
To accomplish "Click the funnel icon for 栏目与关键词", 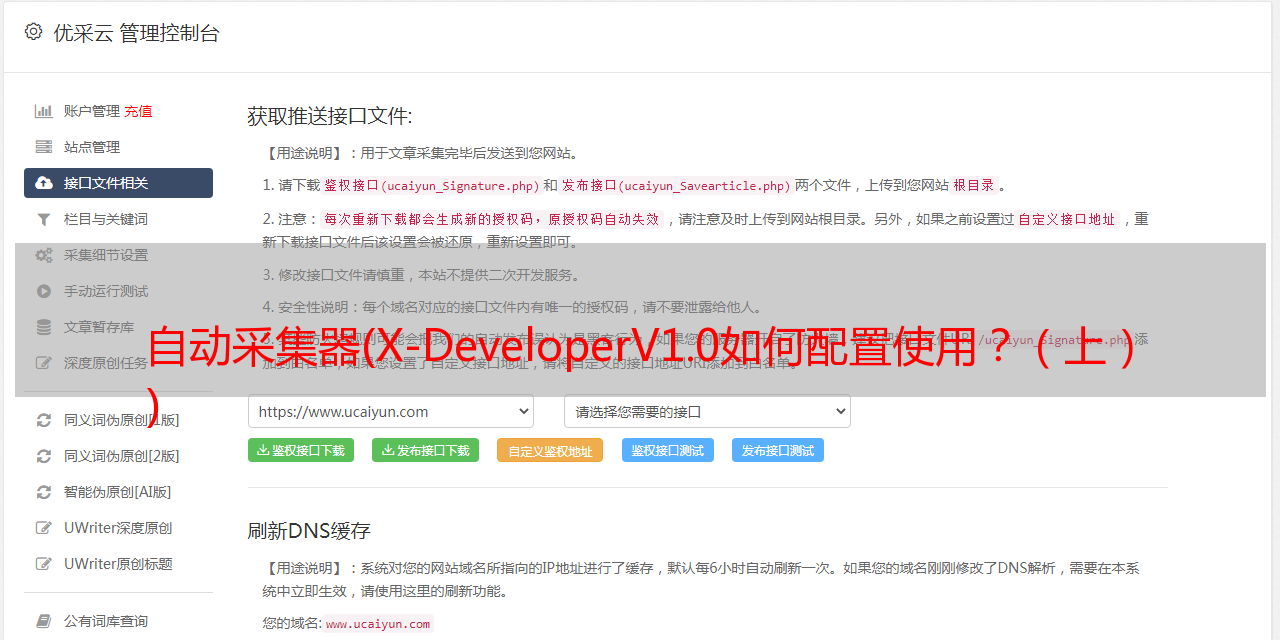I will [x=44, y=219].
